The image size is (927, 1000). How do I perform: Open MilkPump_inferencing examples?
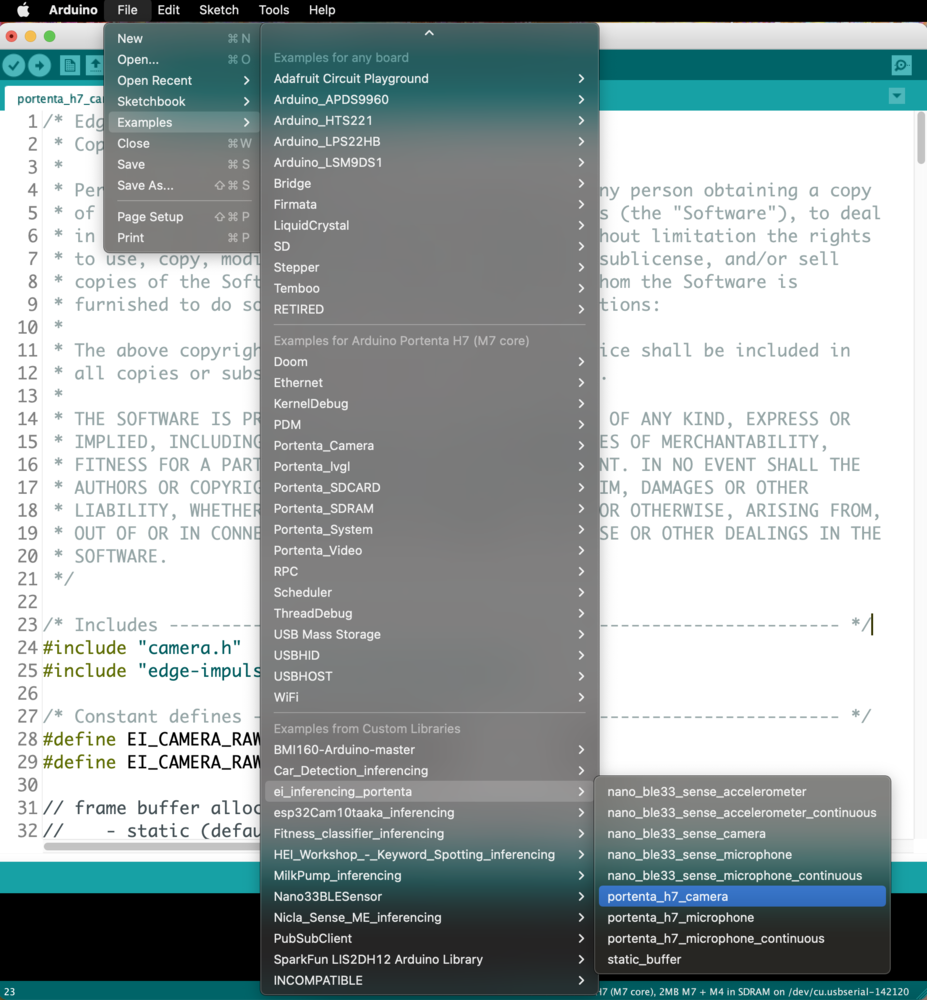pyautogui.click(x=429, y=876)
